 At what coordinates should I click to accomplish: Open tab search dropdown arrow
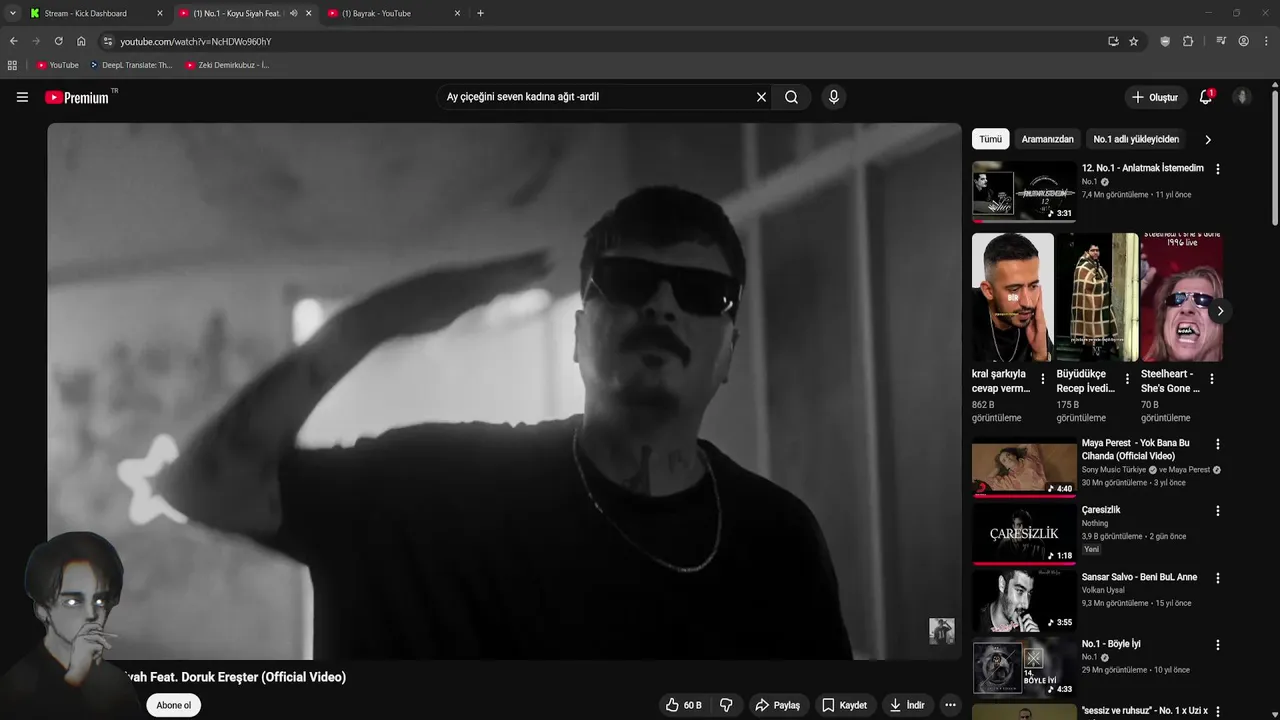(12, 13)
